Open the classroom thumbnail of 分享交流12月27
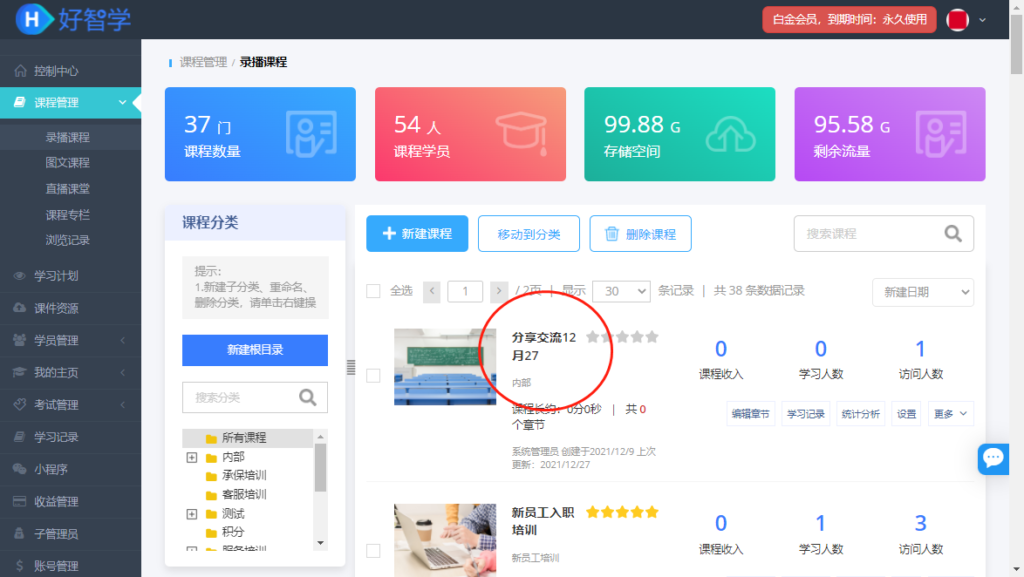 click(x=445, y=367)
